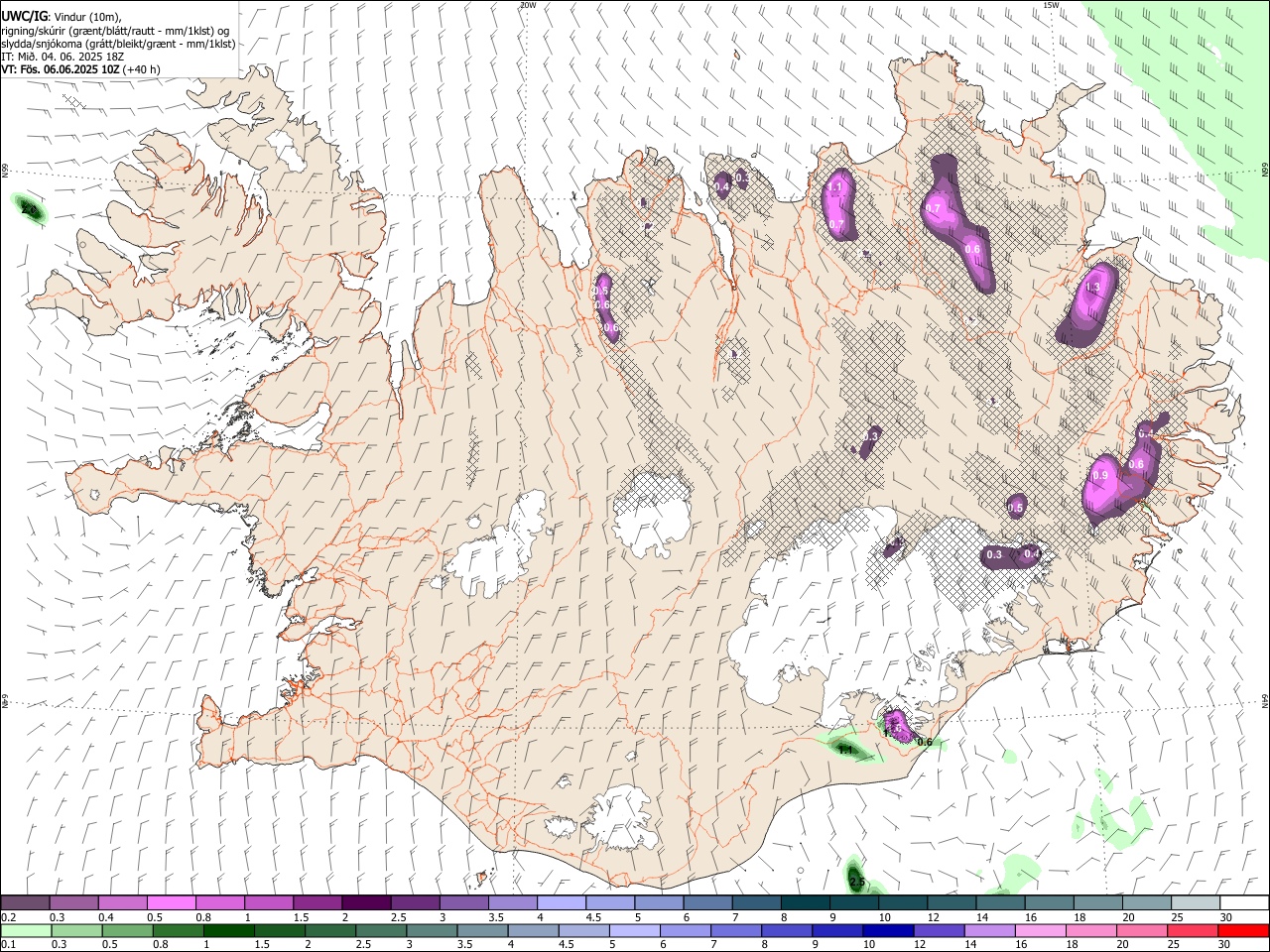This screenshot has width=1270, height=952.
Task: Click the green "2.5" rain value off the south coast
Action: pyautogui.click(x=858, y=882)
